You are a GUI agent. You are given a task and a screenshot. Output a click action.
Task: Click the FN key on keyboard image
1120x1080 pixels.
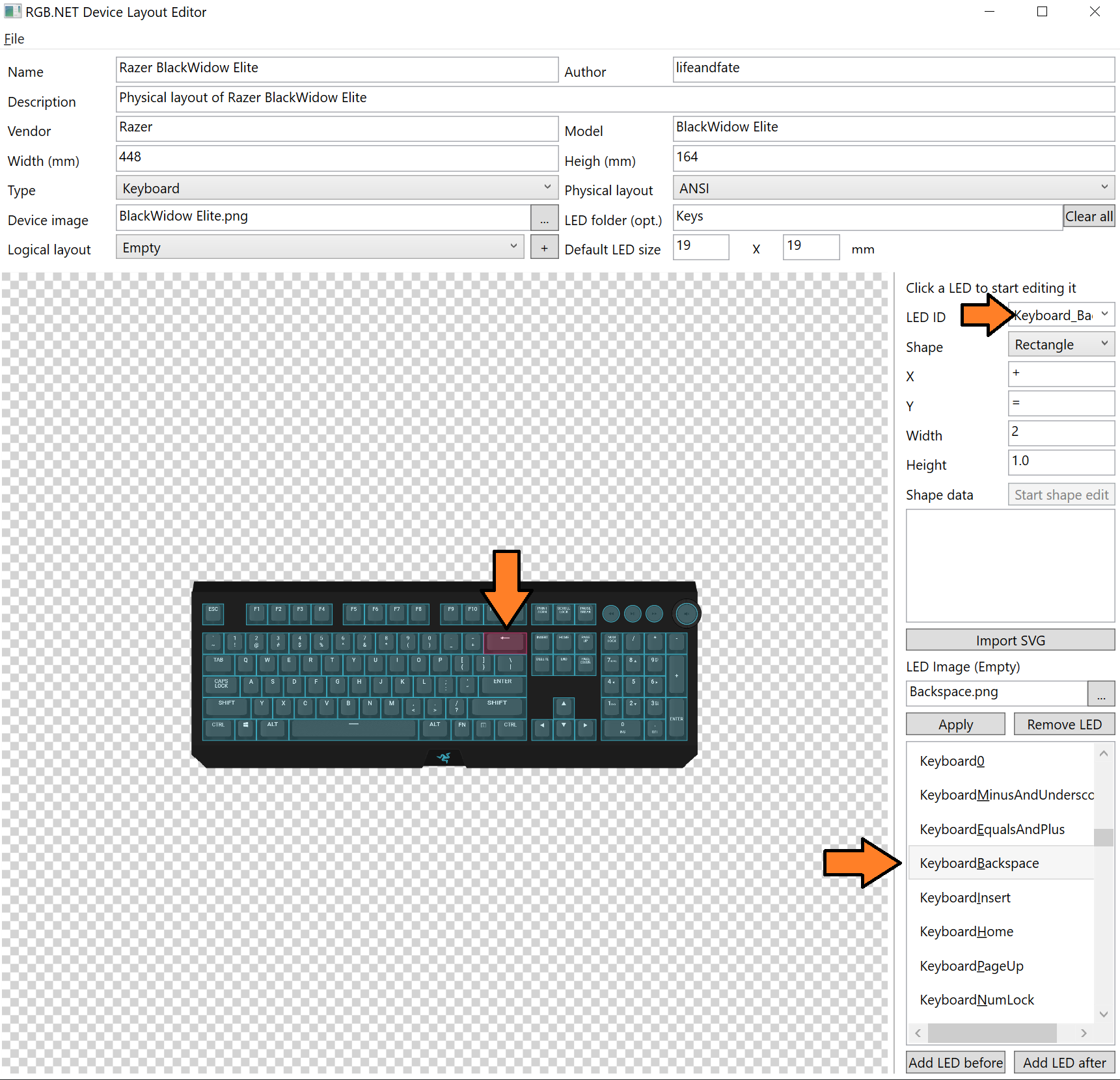[461, 729]
